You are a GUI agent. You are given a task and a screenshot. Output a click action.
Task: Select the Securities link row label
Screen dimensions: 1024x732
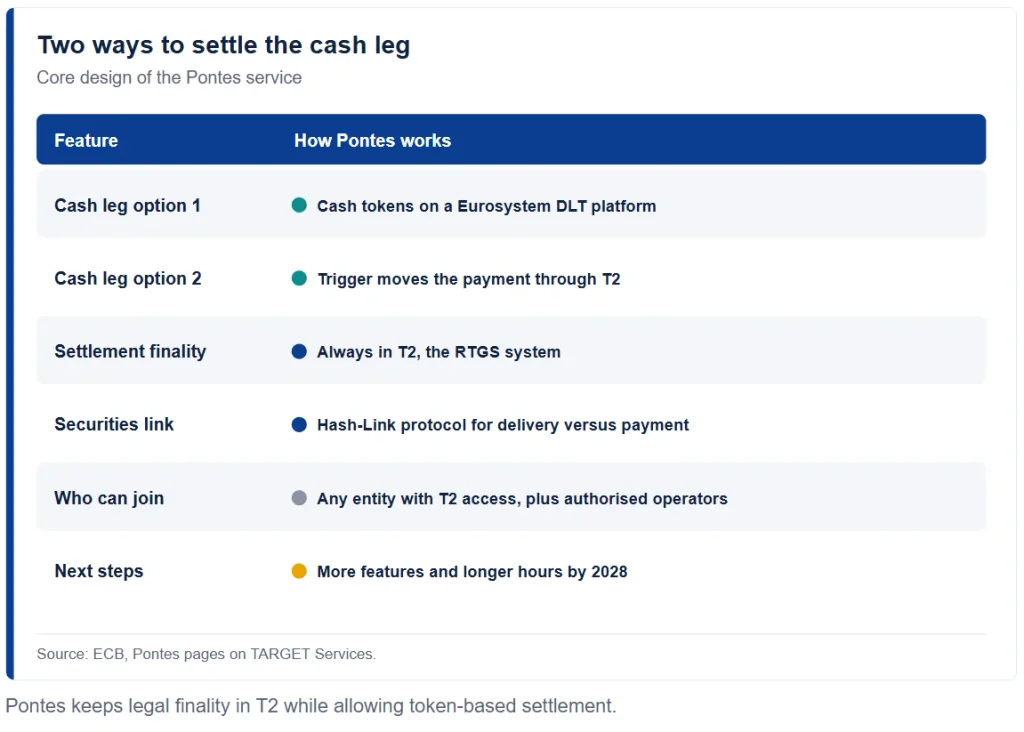tap(114, 424)
